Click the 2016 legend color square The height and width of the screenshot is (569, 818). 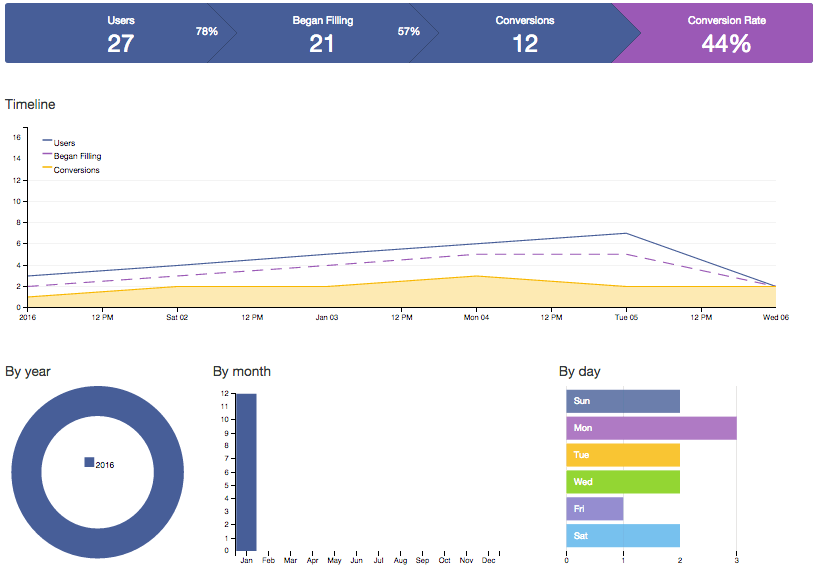pos(89,462)
